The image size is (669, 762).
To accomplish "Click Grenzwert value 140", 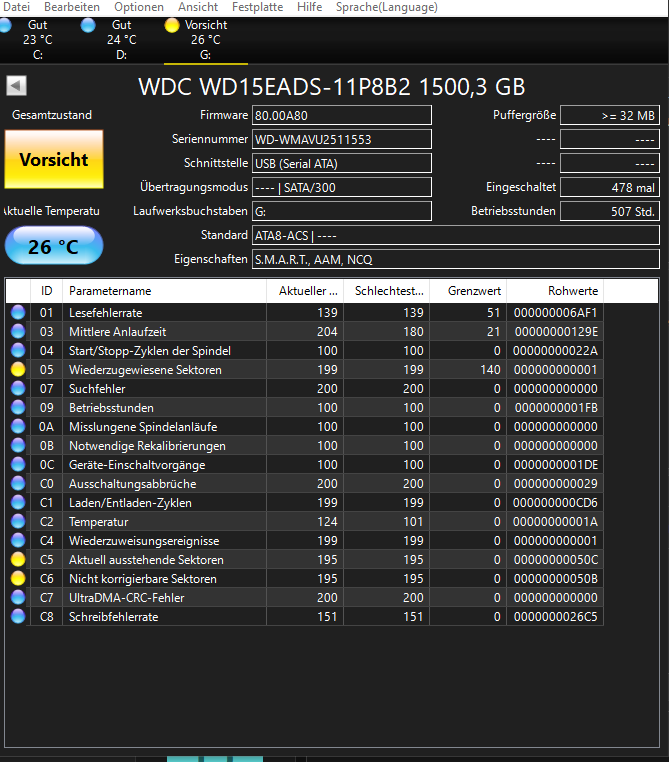I will 490,370.
